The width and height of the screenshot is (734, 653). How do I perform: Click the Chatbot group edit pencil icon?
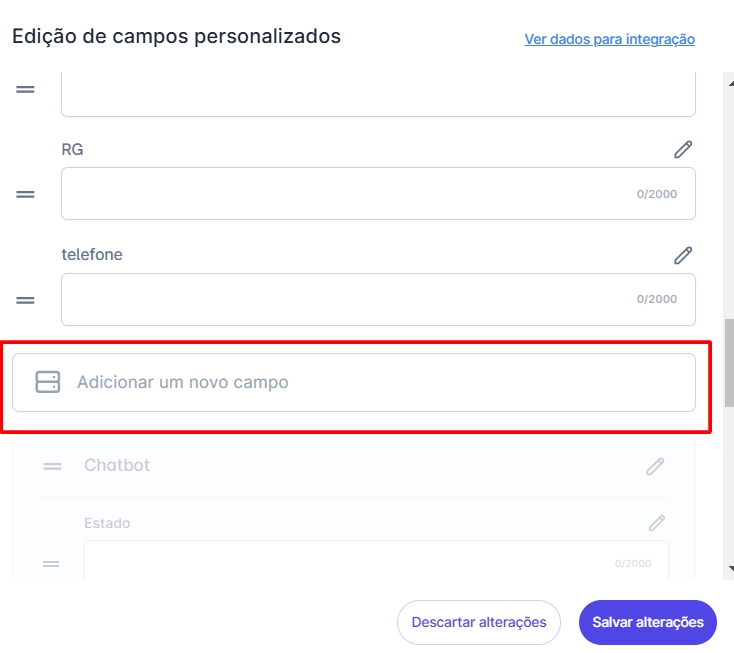click(x=655, y=466)
